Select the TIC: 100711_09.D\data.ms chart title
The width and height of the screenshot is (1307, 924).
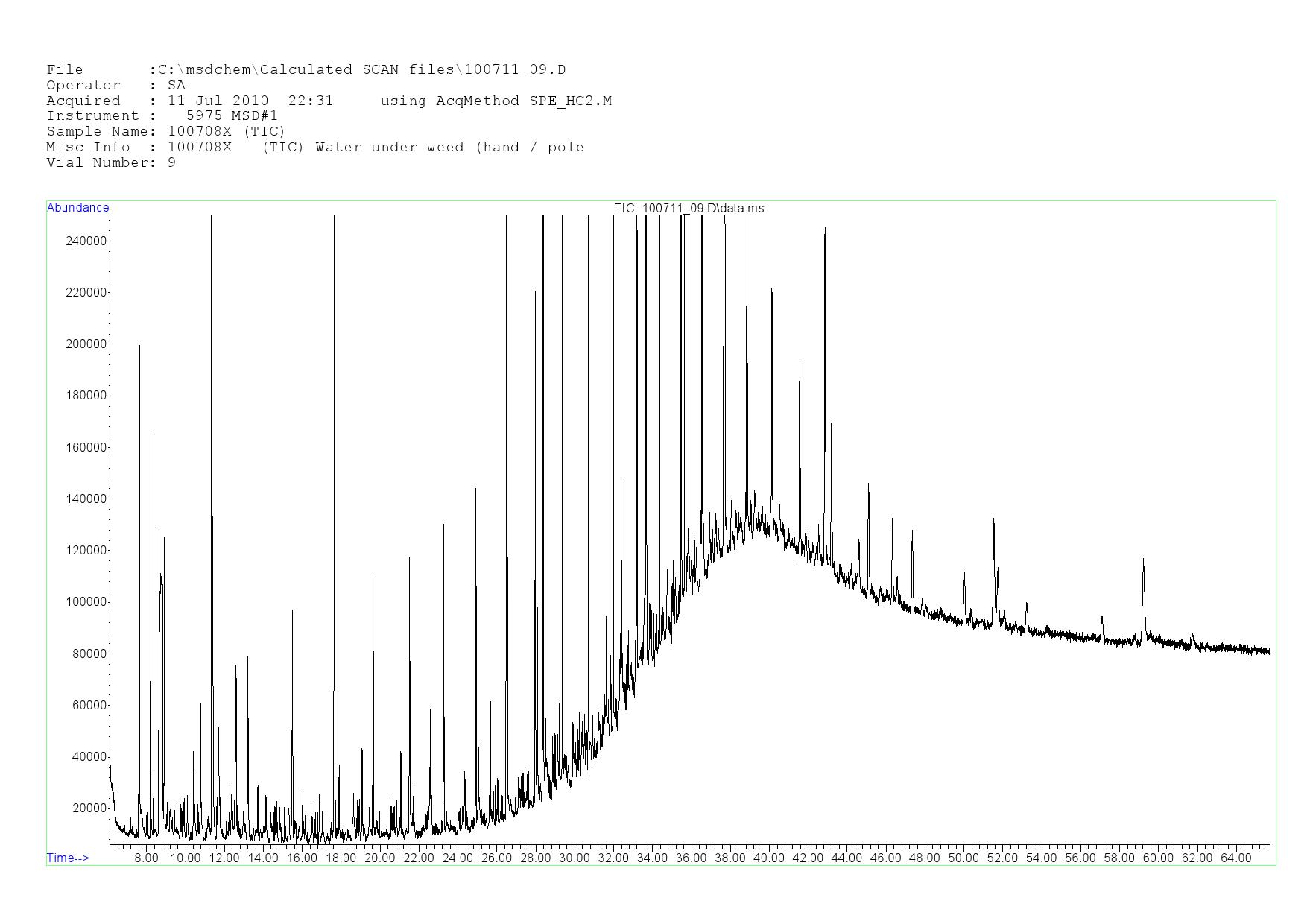(x=689, y=209)
